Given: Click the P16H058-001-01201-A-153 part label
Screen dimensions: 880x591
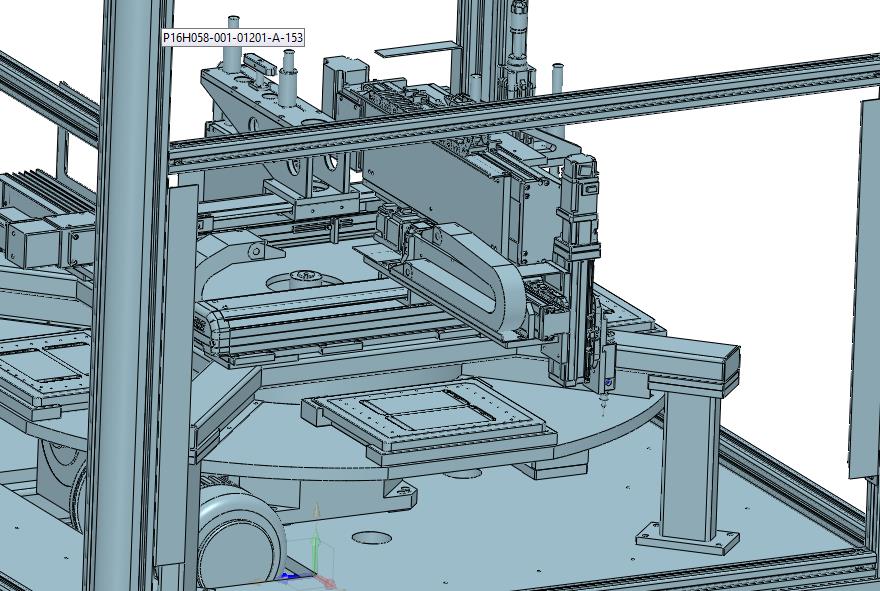Looking at the screenshot, I should point(233,38).
